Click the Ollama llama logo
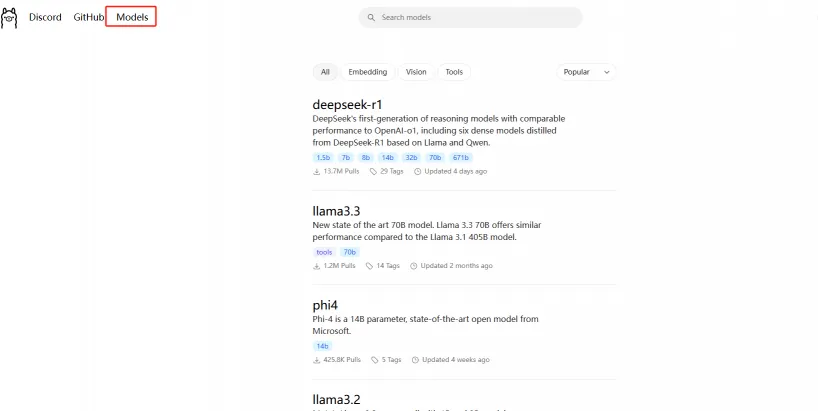Viewport: 818px width, 411px height. coord(9,18)
